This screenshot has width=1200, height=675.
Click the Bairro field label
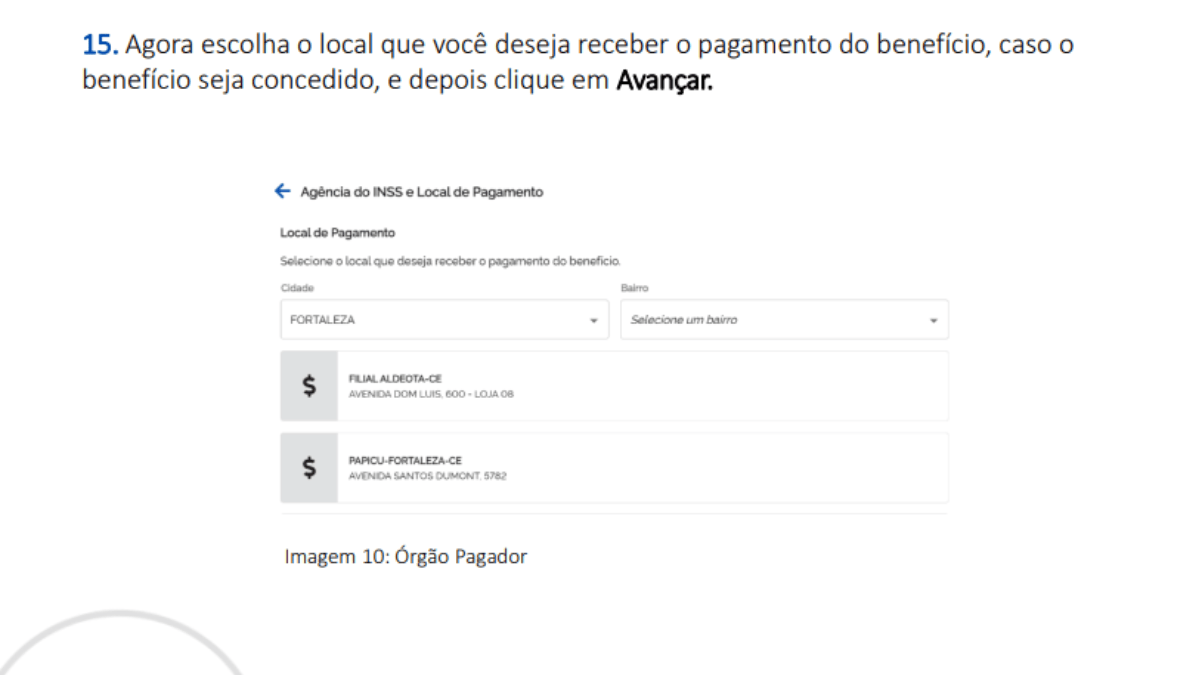[635, 287]
